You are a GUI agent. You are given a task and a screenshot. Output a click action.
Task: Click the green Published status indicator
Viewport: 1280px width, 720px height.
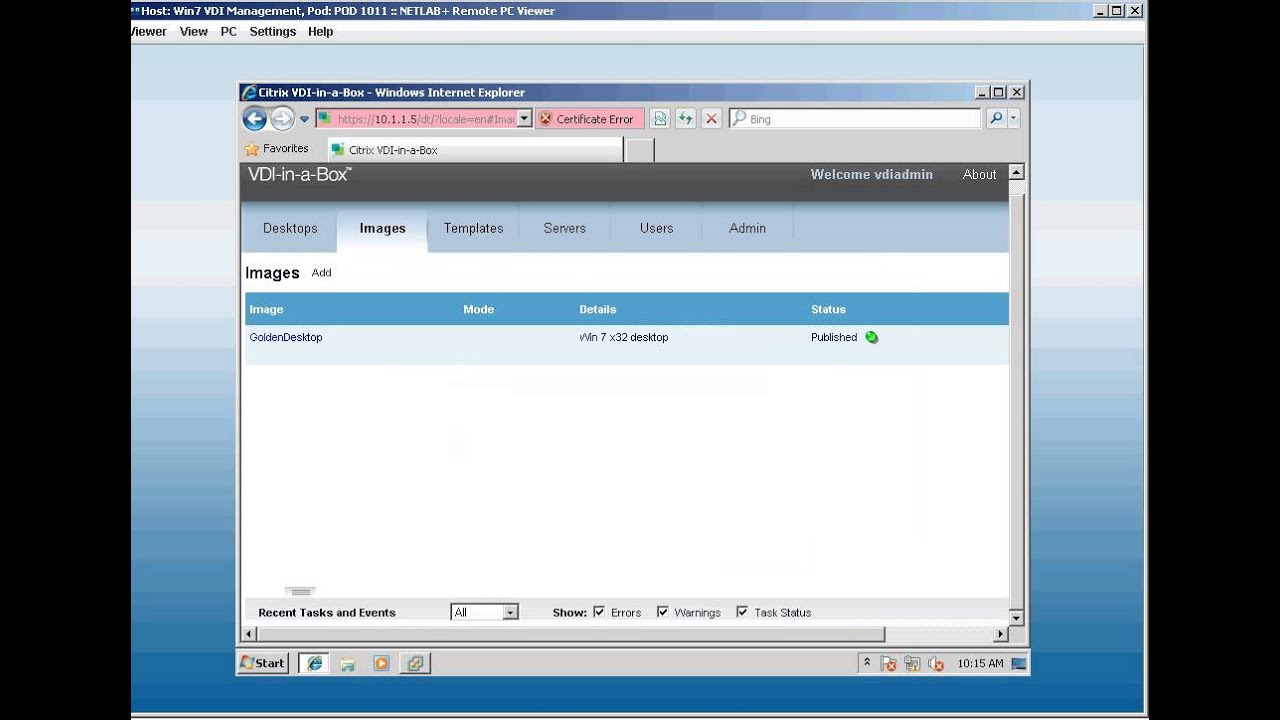click(872, 337)
